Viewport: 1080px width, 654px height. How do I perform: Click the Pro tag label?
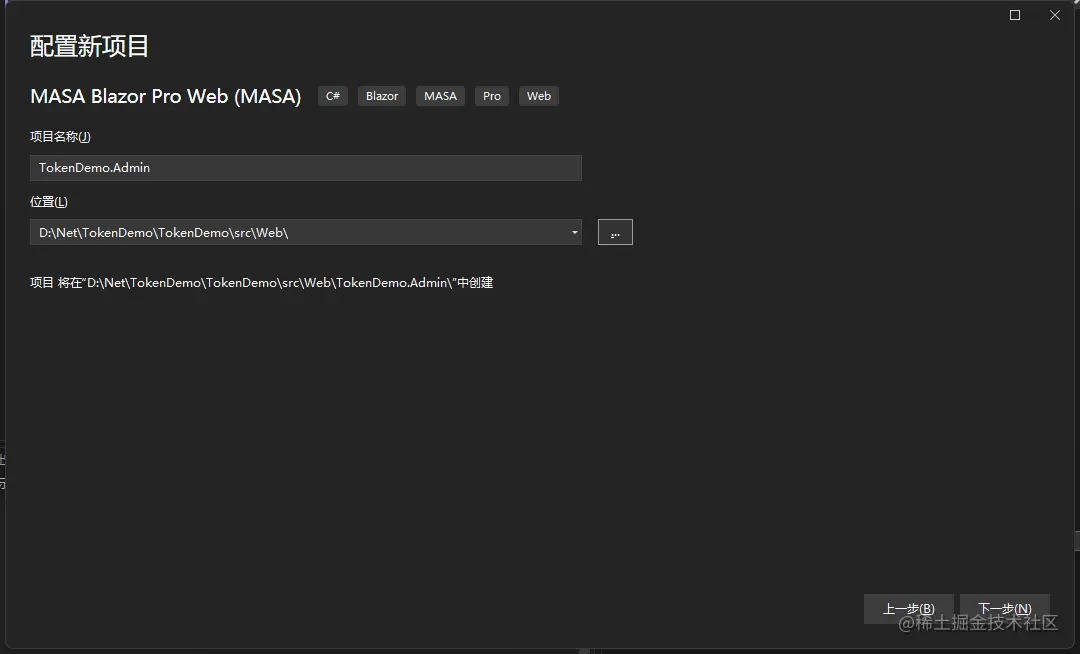click(x=492, y=96)
